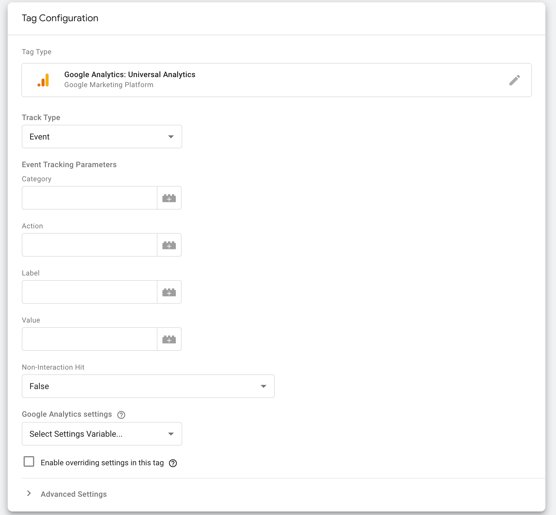The image size is (556, 515).
Task: Open variable picker for Label field
Action: tap(169, 292)
